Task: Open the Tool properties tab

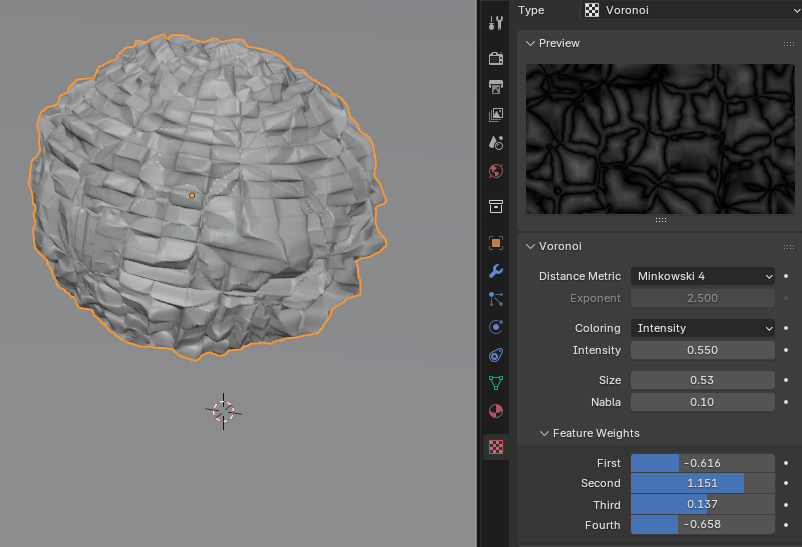Action: [495, 23]
